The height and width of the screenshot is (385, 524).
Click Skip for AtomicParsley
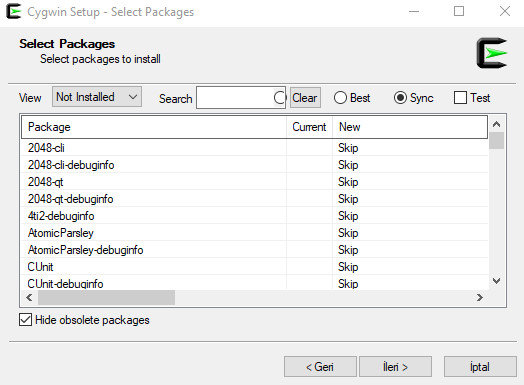tap(348, 233)
